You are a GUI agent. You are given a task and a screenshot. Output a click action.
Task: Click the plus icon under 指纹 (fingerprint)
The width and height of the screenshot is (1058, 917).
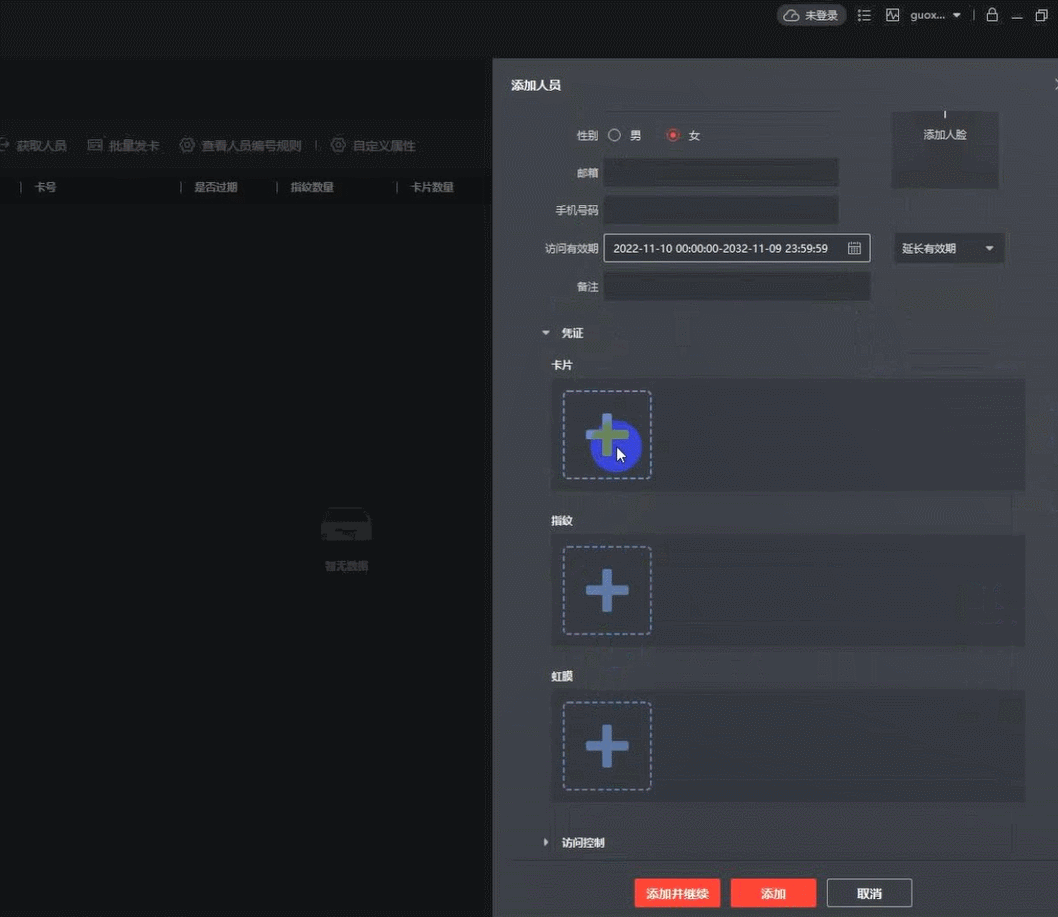click(607, 591)
